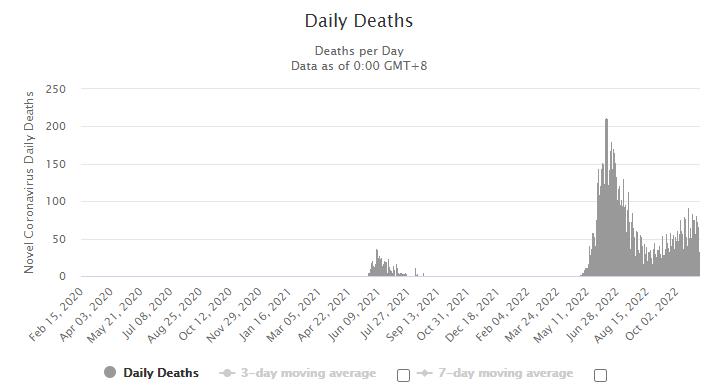Click the 250 y-axis value label

56,89
